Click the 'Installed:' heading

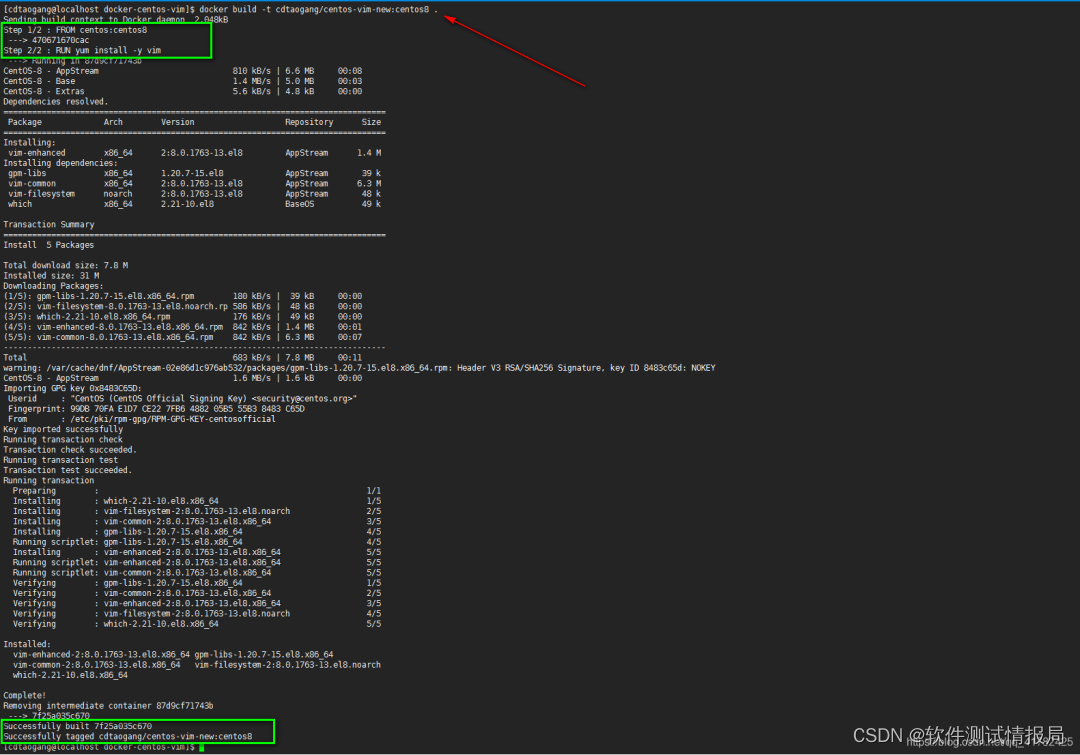[x=27, y=645]
